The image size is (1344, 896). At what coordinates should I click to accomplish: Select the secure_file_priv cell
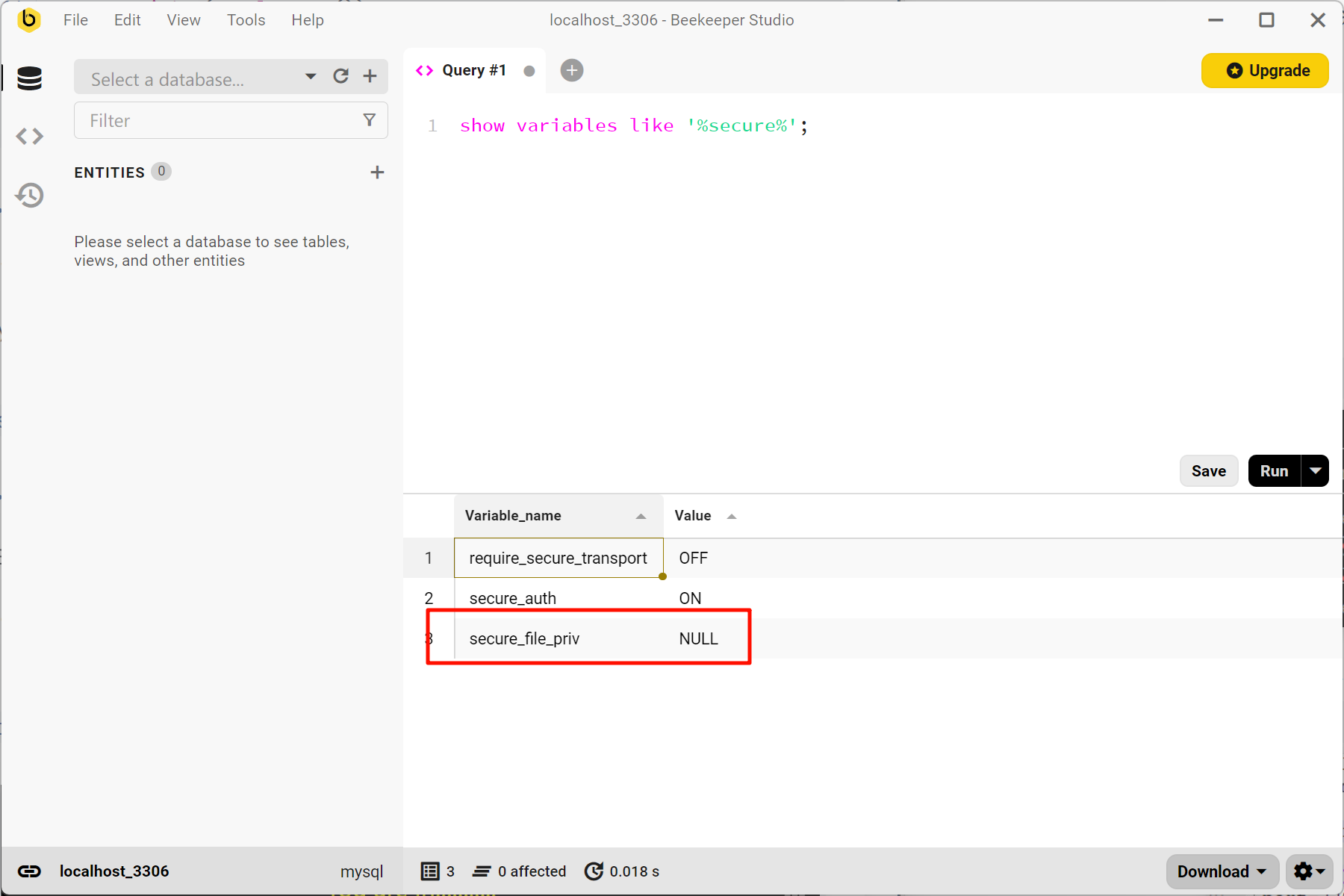[559, 638]
